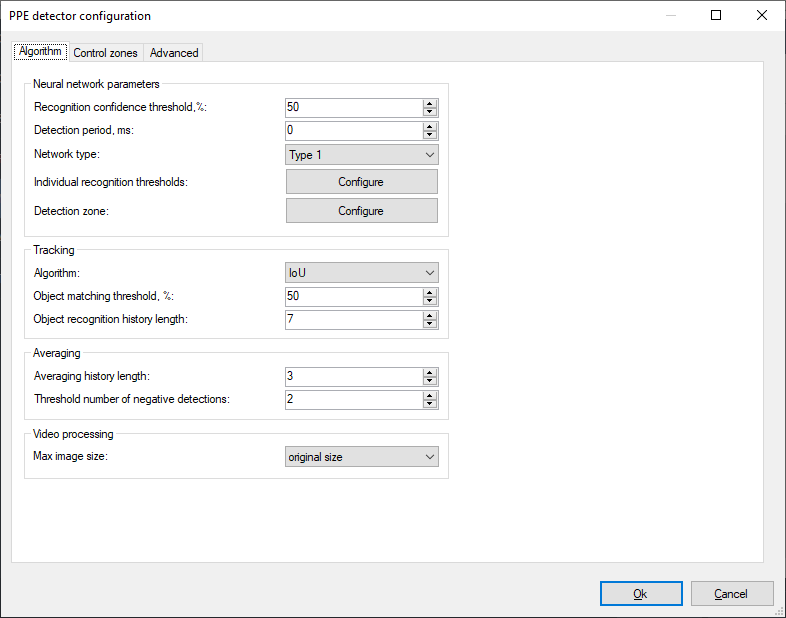The width and height of the screenshot is (786, 618).
Task: Switch to the Control zones tab
Action: [105, 53]
